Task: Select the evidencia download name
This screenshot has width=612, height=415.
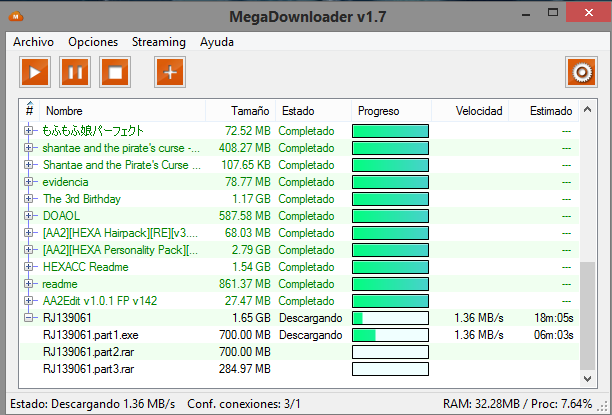Action: click(x=65, y=182)
